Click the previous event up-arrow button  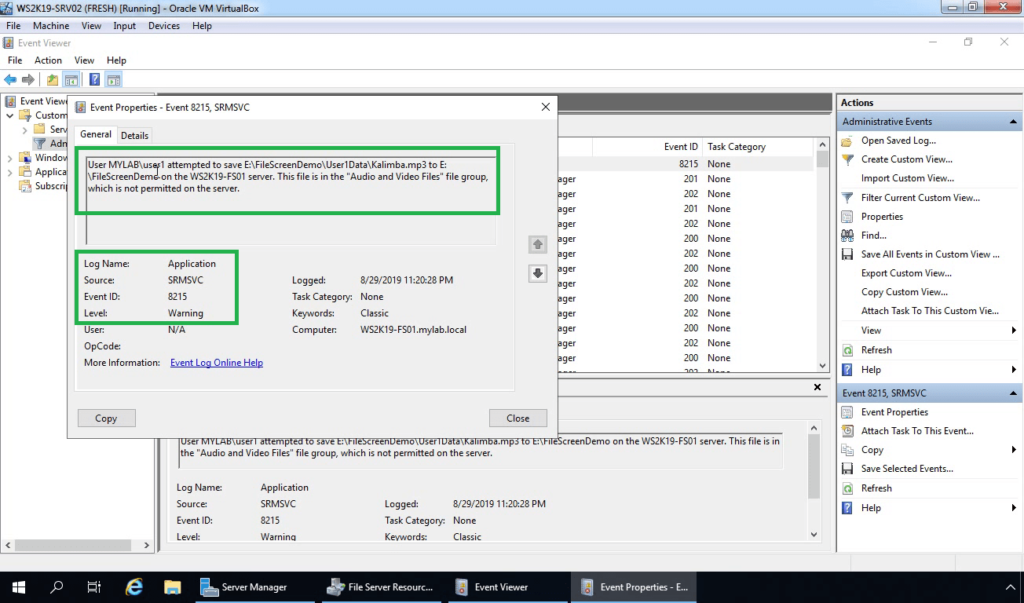[537, 244]
